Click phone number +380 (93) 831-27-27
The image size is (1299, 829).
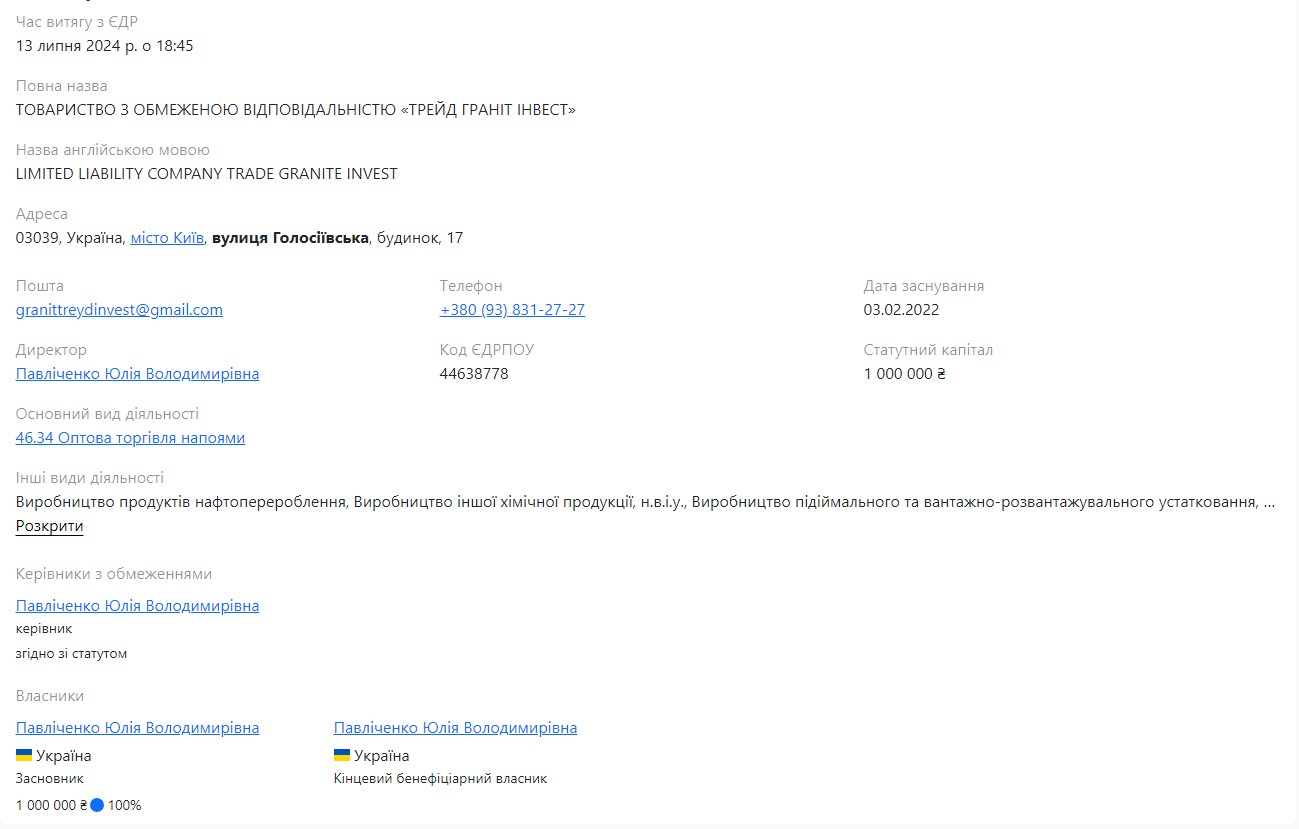click(512, 310)
